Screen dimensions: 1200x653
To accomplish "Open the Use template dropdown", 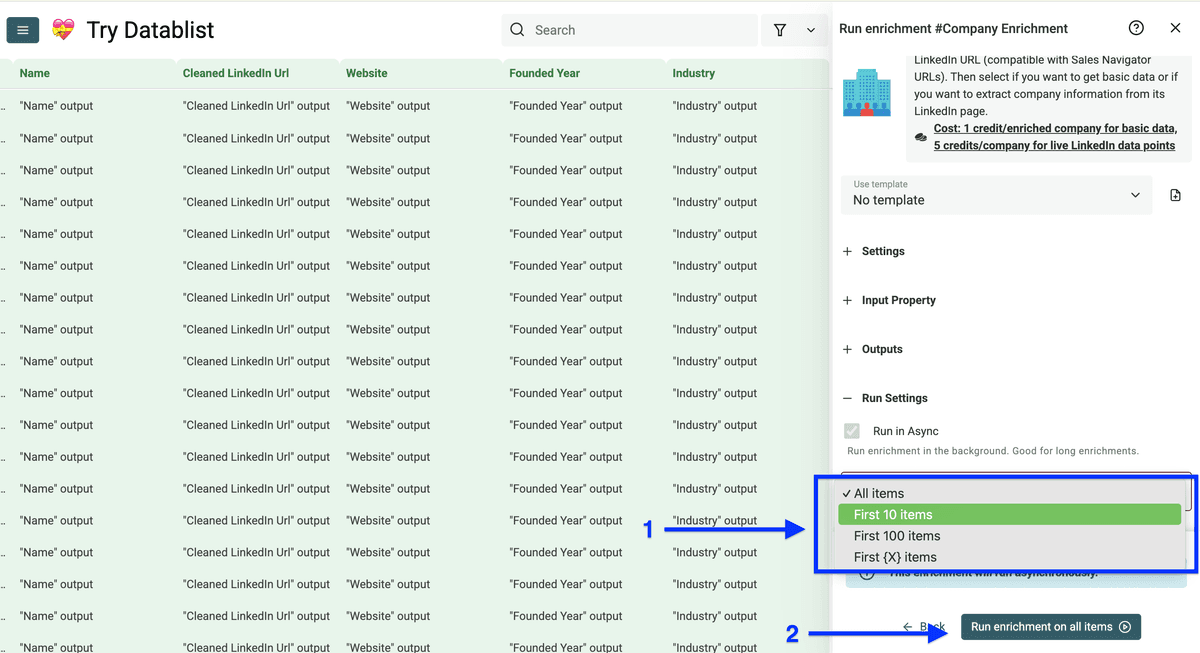I will coord(997,194).
